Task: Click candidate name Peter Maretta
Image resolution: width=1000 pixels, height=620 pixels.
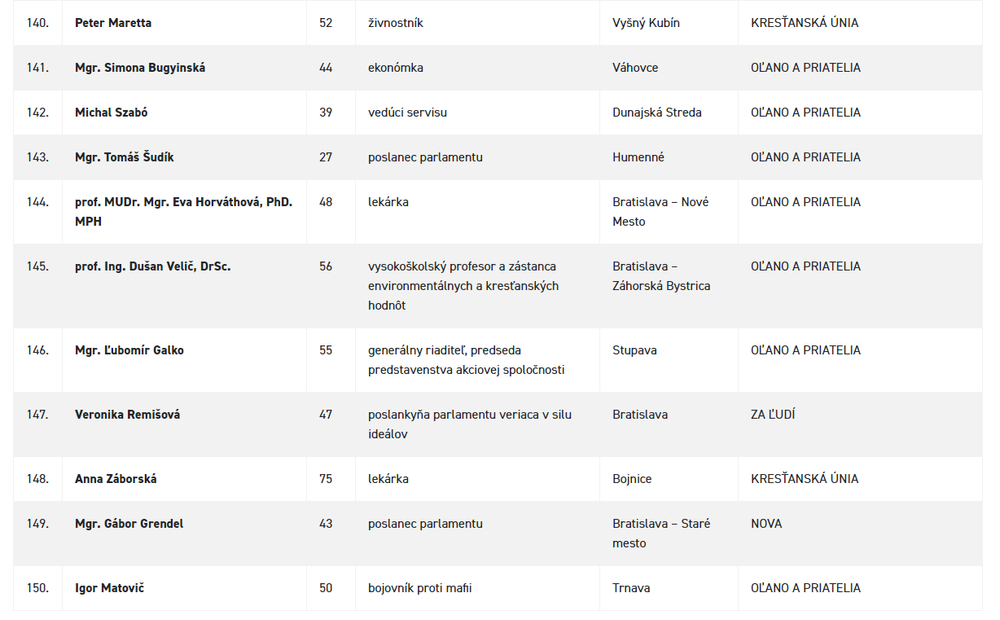Action: [113, 23]
